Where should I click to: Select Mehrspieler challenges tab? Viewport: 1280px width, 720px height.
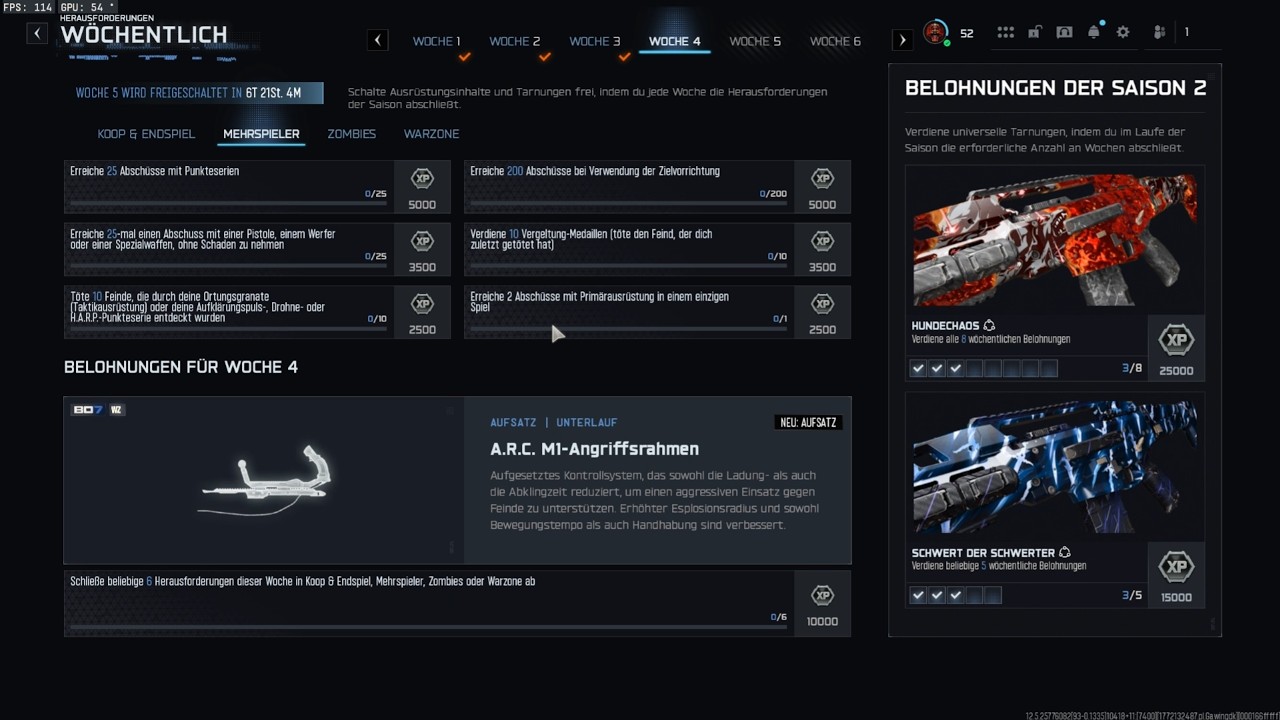click(x=261, y=134)
